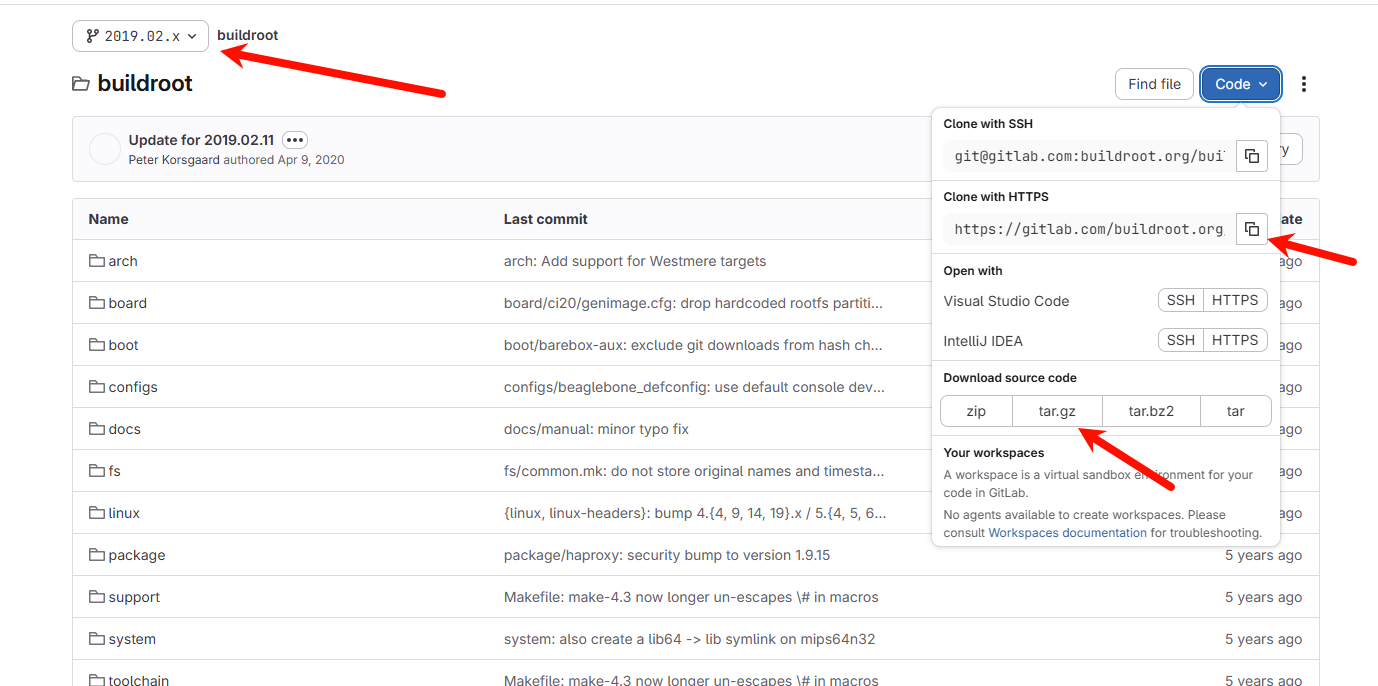This screenshot has height=686, width=1378.
Task: Download source as tar.gz
Action: pos(1057,411)
